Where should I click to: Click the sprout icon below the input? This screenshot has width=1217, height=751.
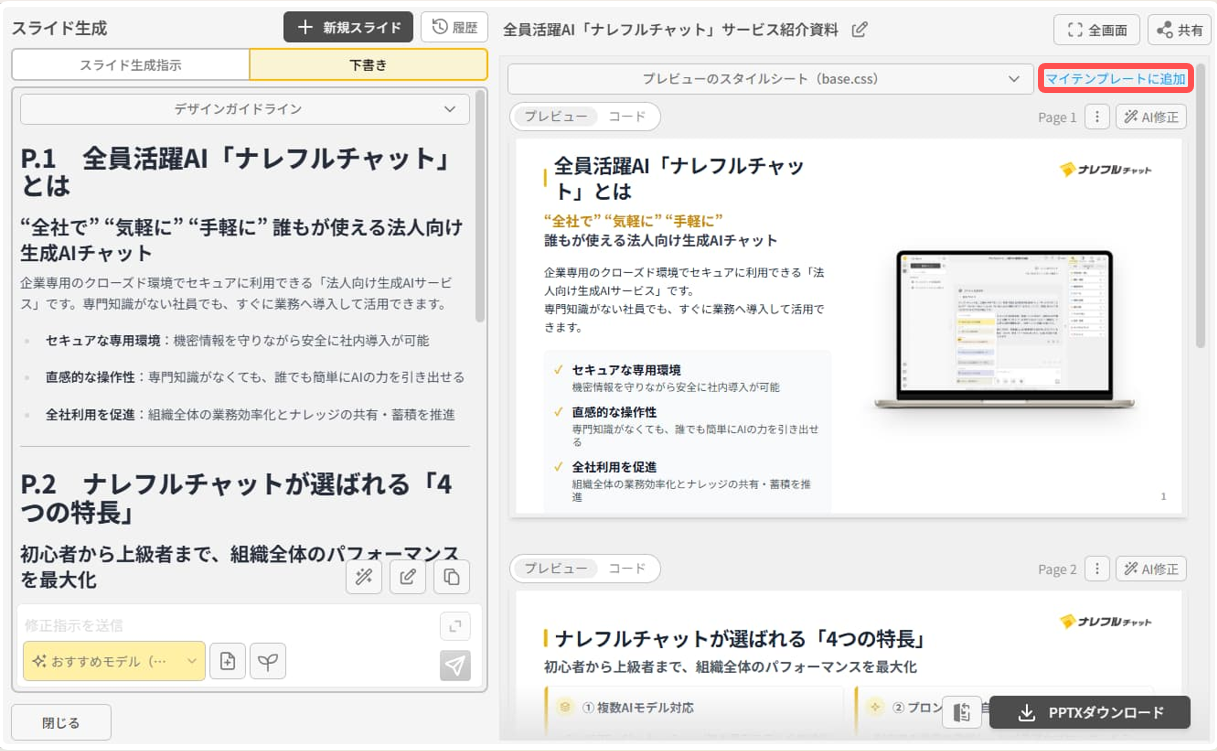coord(268,661)
